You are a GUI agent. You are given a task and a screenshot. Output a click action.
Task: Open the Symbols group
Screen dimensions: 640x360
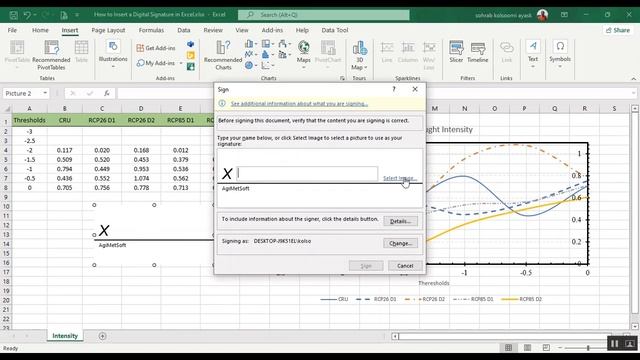[x=560, y=53]
